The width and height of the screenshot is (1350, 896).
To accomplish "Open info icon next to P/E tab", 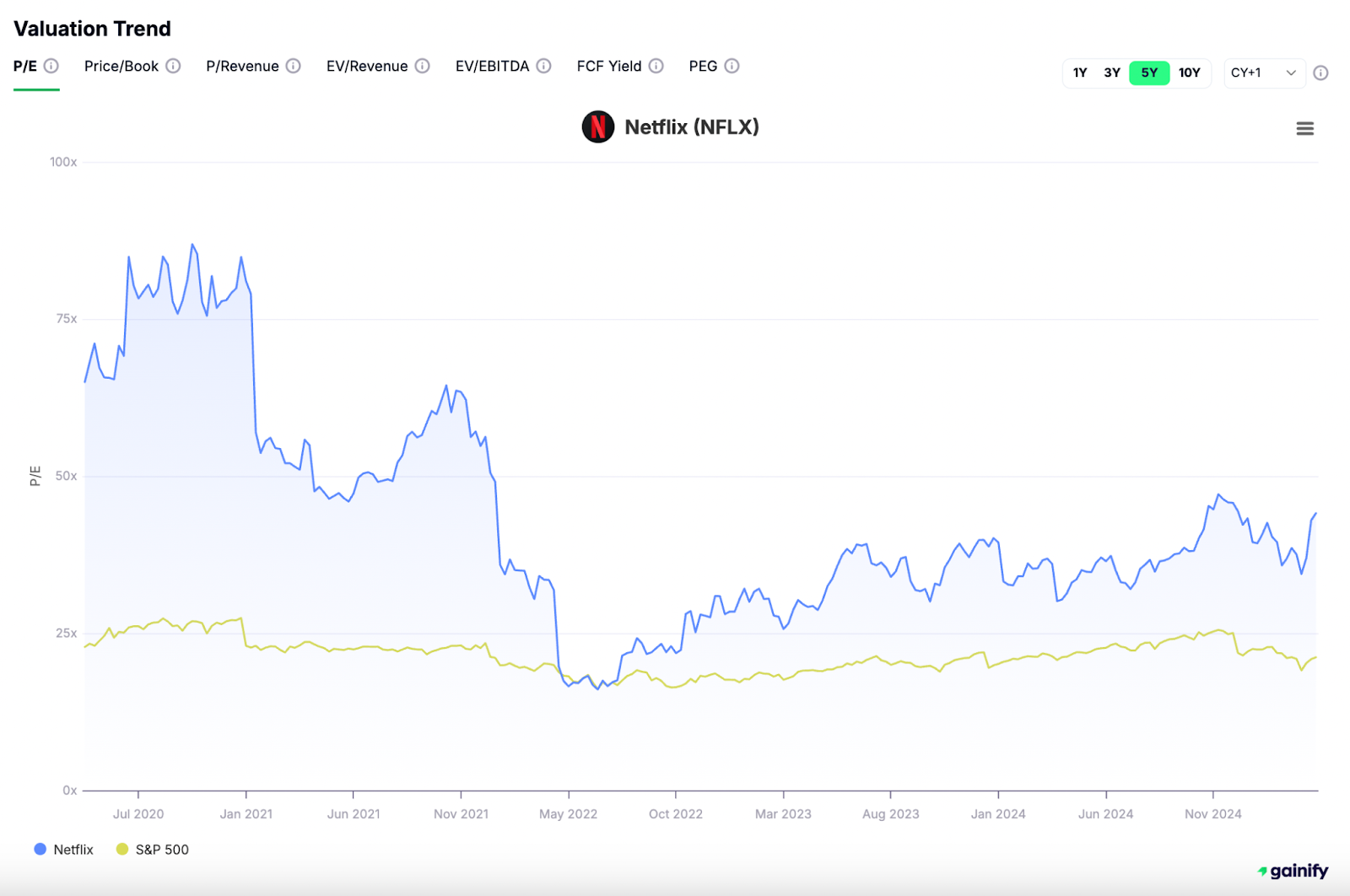I will [51, 66].
